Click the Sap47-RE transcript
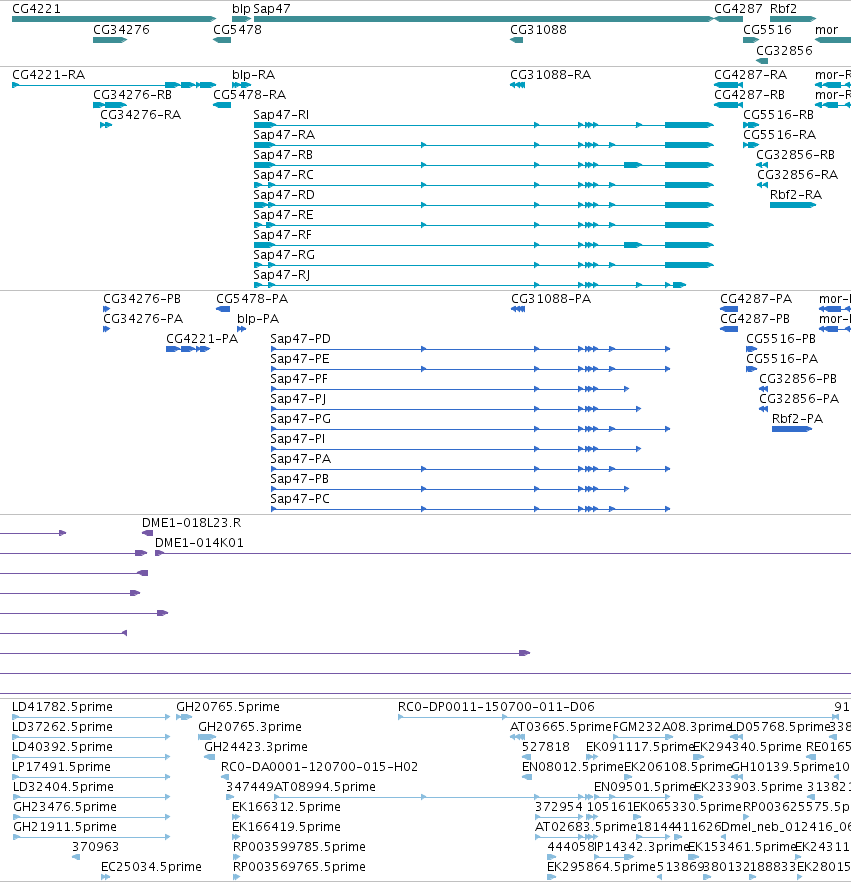 (484, 225)
